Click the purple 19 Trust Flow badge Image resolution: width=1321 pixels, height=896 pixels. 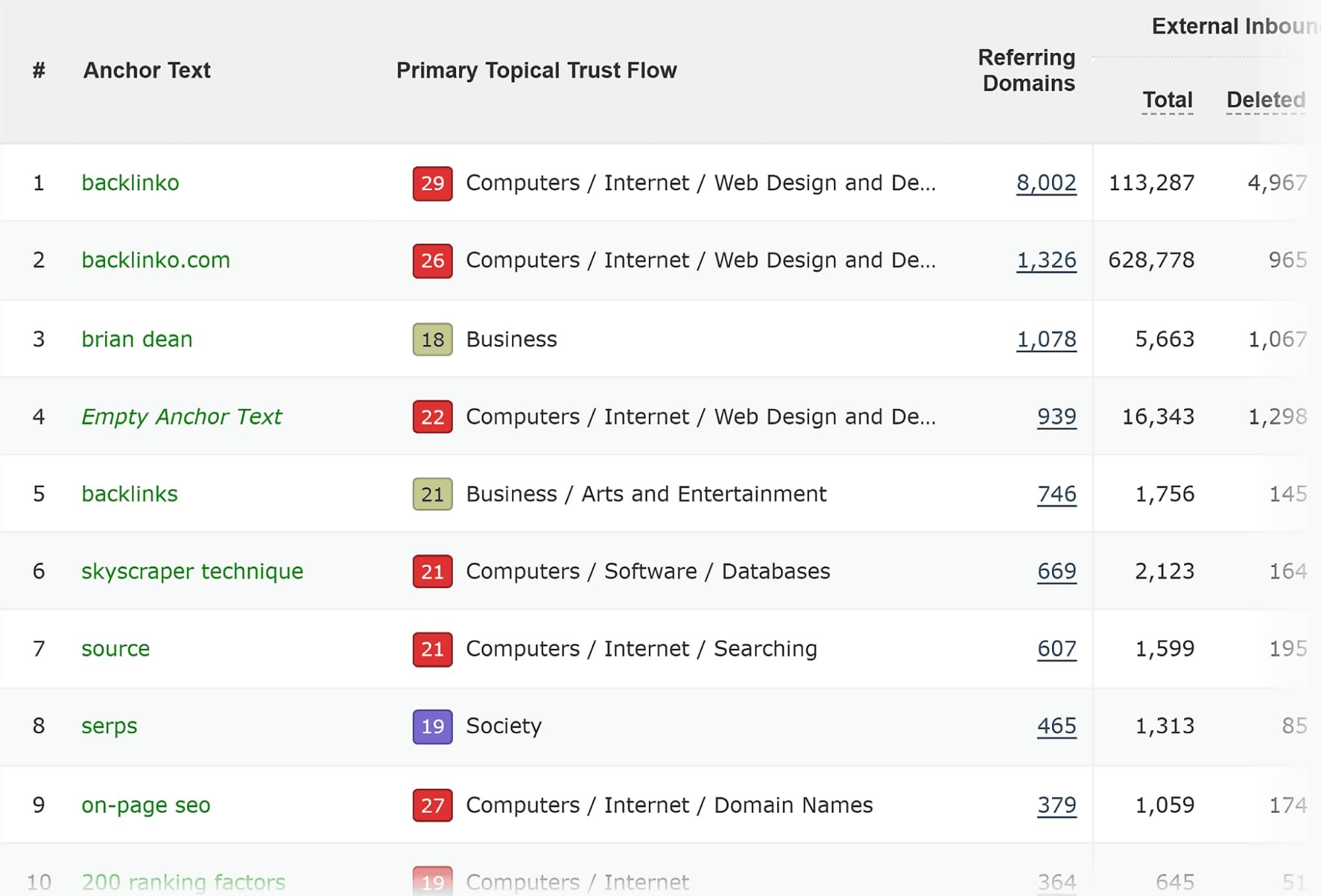tap(433, 726)
